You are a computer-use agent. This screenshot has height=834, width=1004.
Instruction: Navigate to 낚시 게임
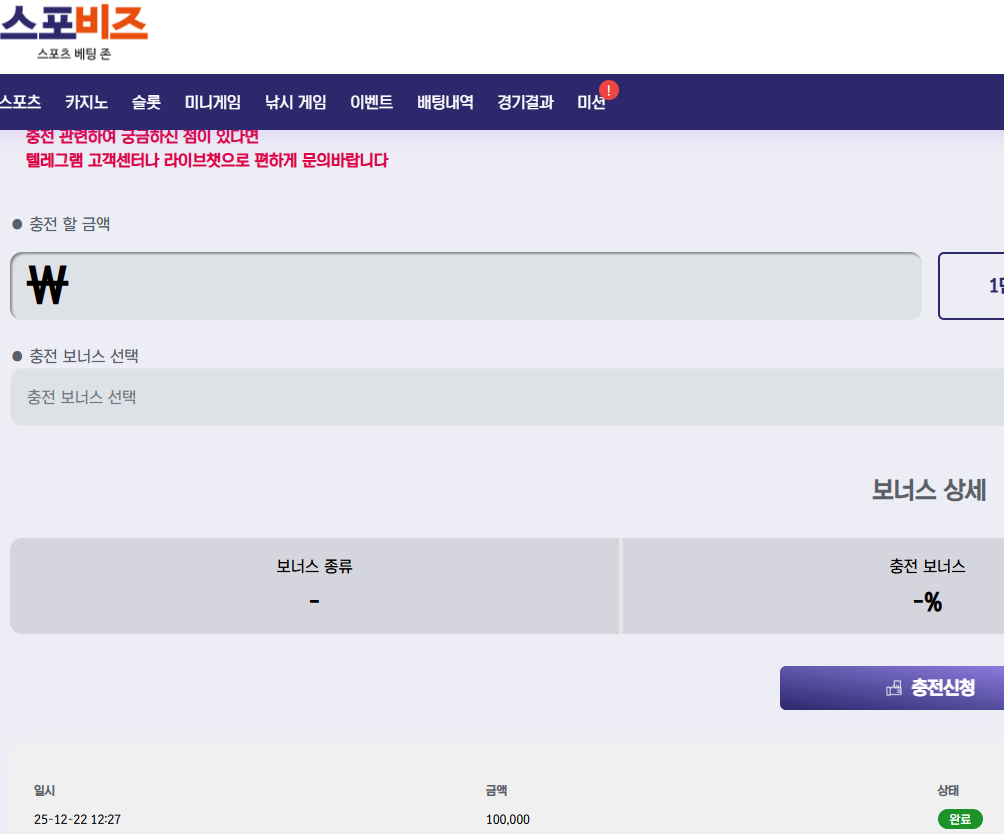point(295,102)
